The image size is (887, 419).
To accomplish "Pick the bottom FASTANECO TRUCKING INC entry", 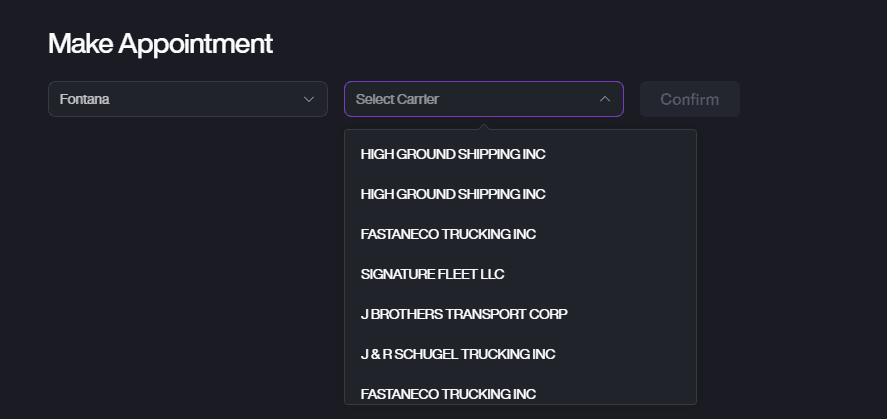I will (448, 393).
